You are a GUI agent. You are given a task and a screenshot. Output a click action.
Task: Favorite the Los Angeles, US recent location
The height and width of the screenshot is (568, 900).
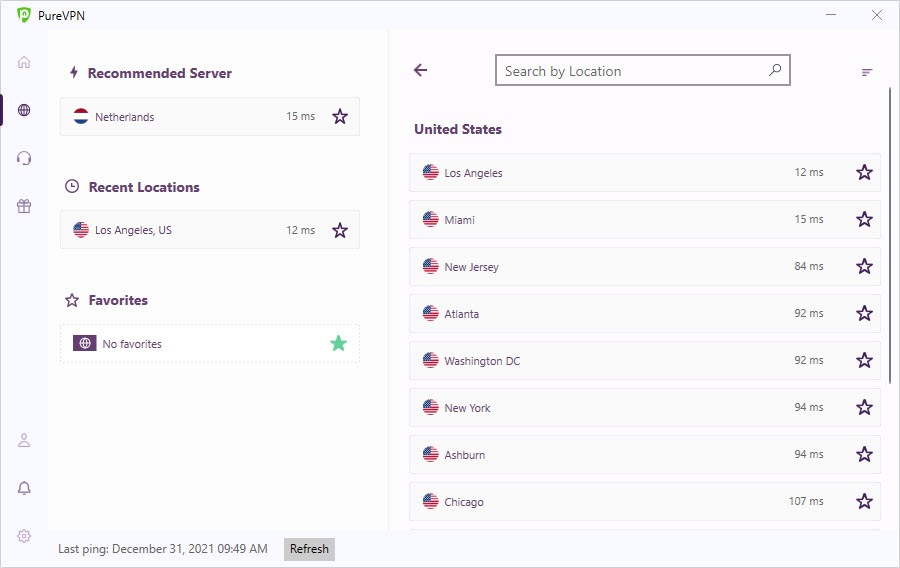(x=340, y=230)
